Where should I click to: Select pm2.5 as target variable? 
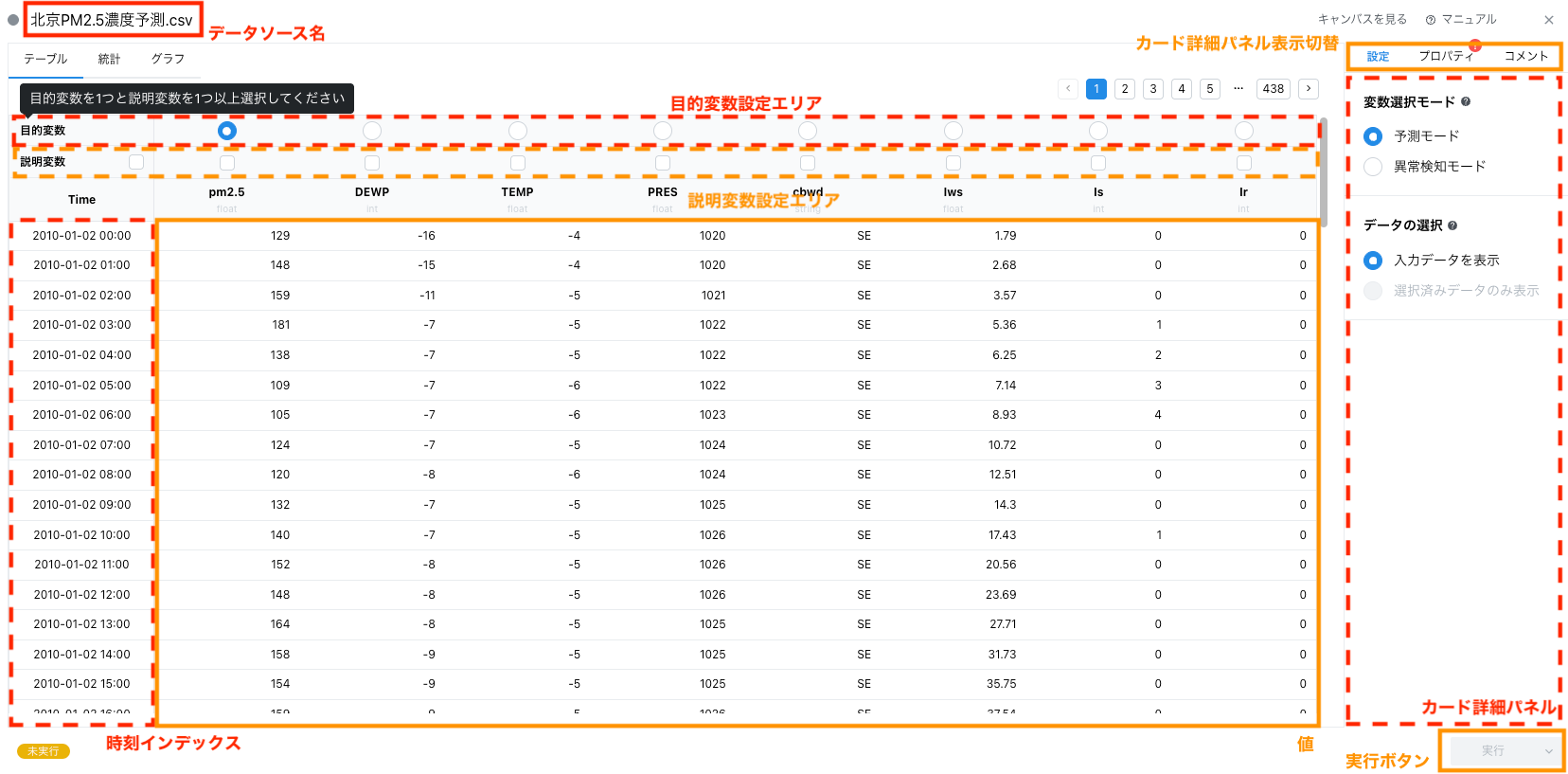pyautogui.click(x=227, y=131)
